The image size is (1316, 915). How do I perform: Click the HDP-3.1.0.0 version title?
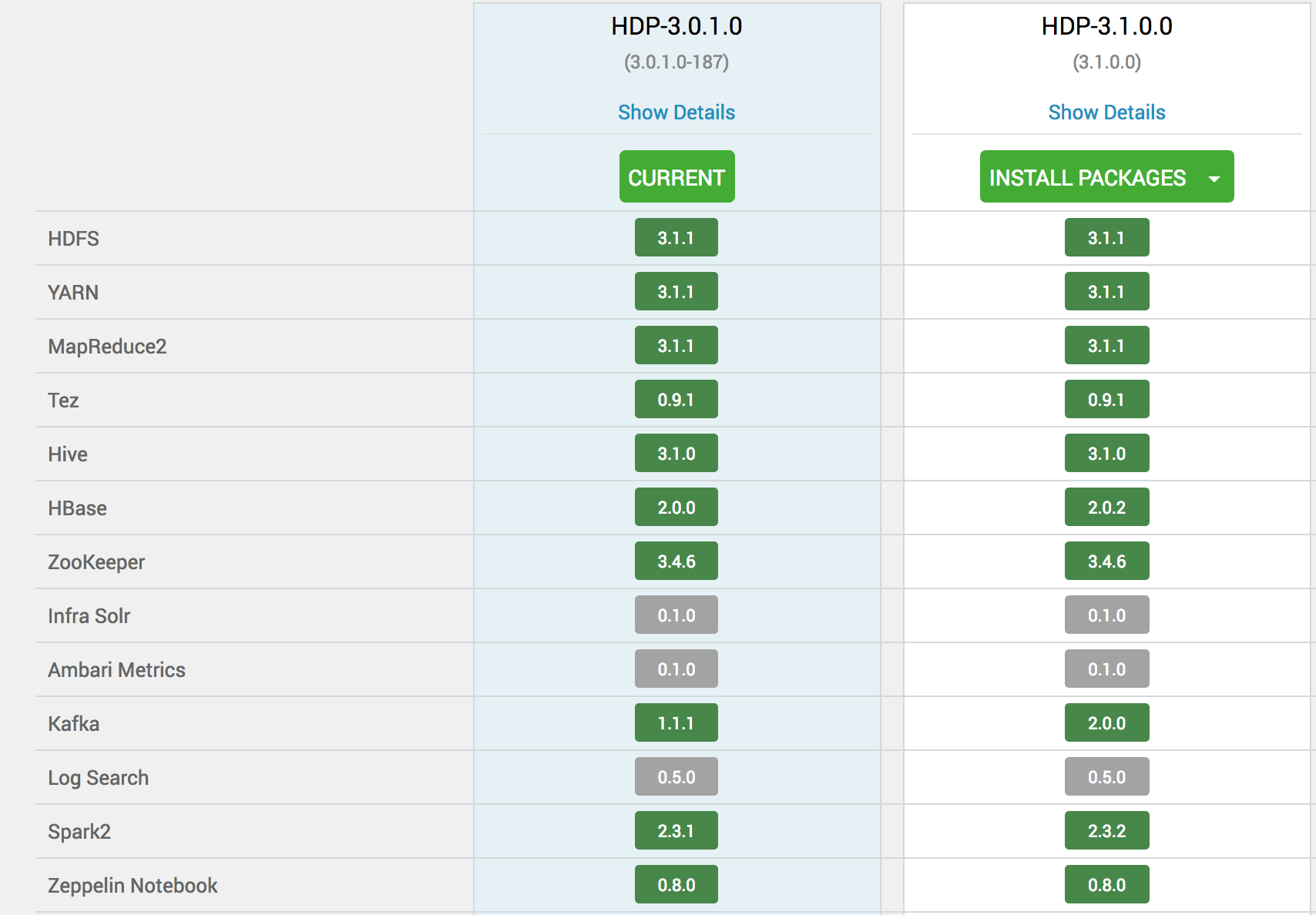click(1106, 26)
